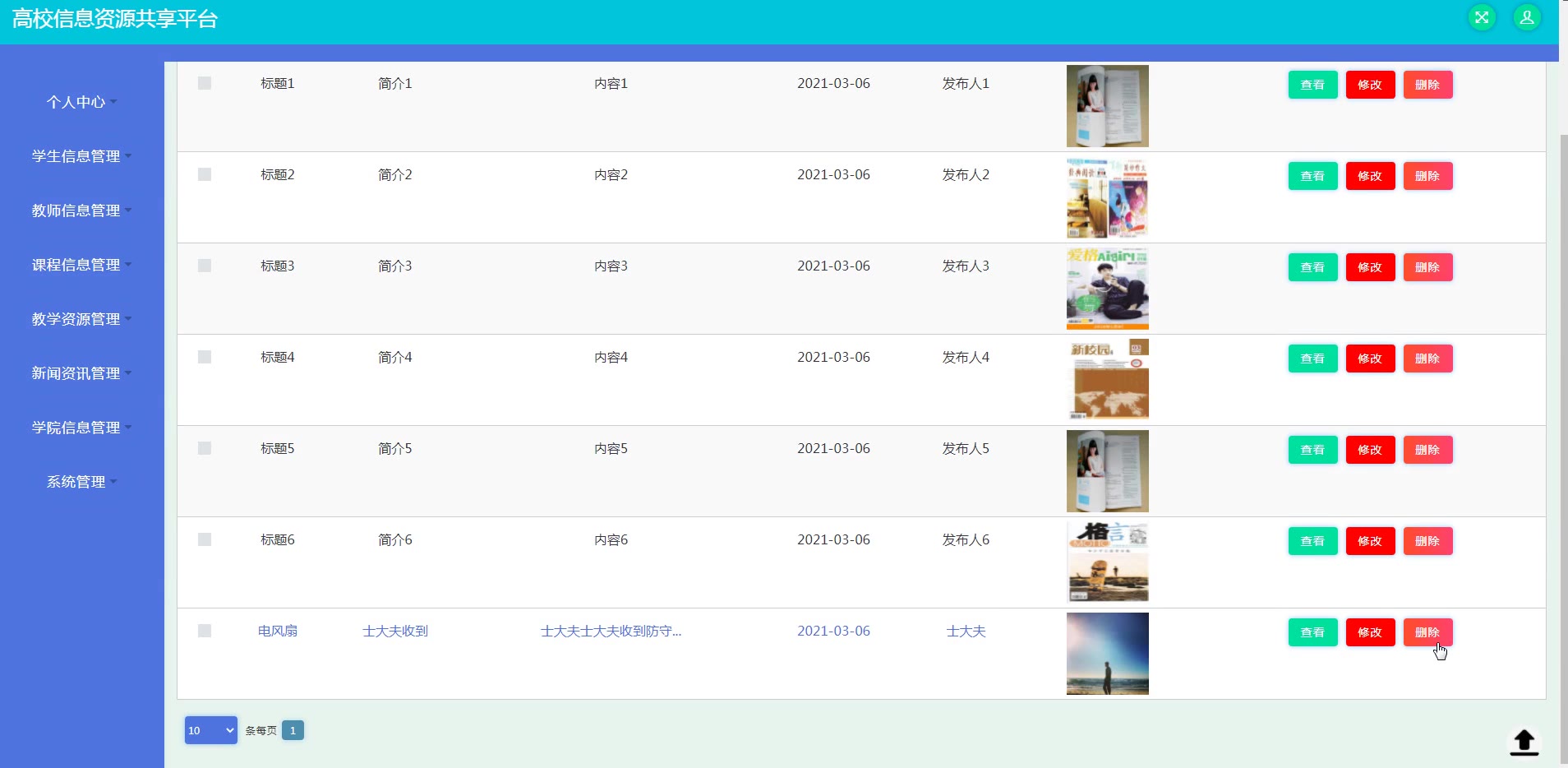The height and width of the screenshot is (768, 1568).
Task: Expand 学院信息管理 sidebar menu
Action: [82, 428]
